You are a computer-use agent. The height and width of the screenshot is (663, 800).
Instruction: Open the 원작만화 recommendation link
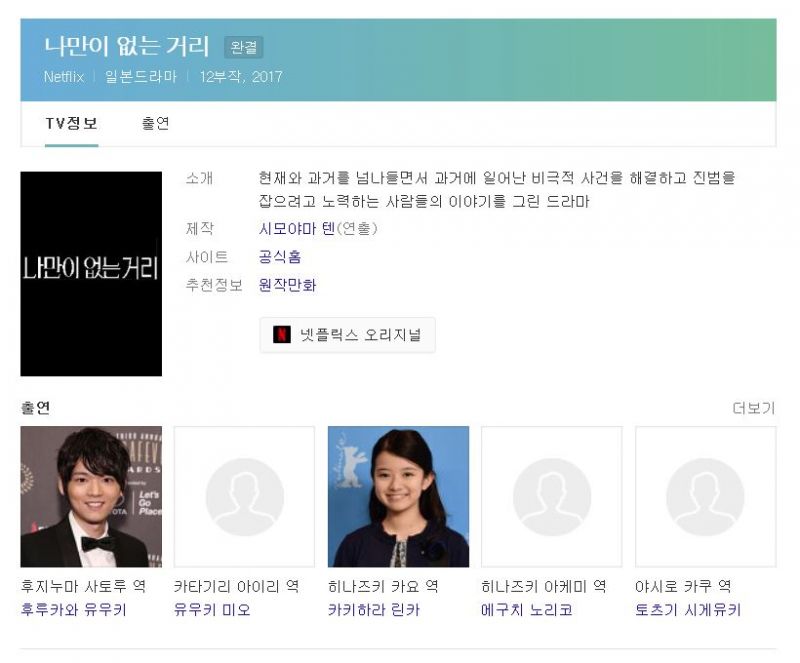tap(287, 285)
